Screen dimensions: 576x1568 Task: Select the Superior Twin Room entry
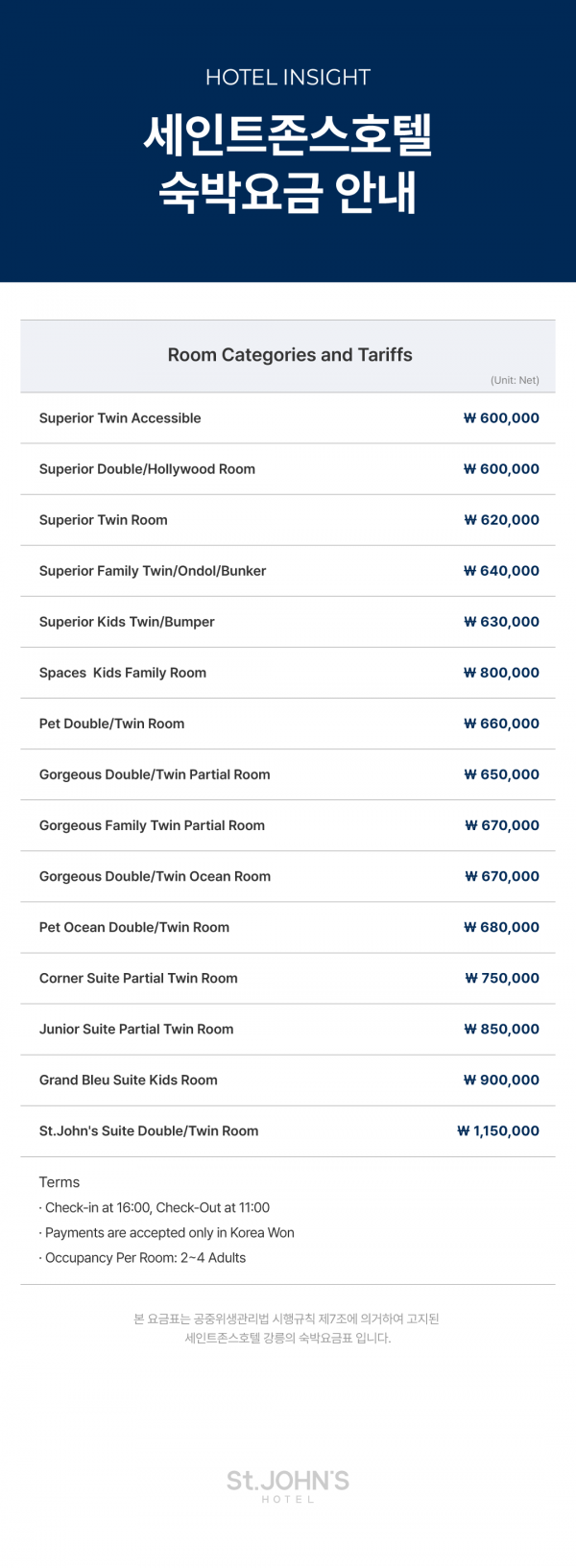click(x=288, y=520)
